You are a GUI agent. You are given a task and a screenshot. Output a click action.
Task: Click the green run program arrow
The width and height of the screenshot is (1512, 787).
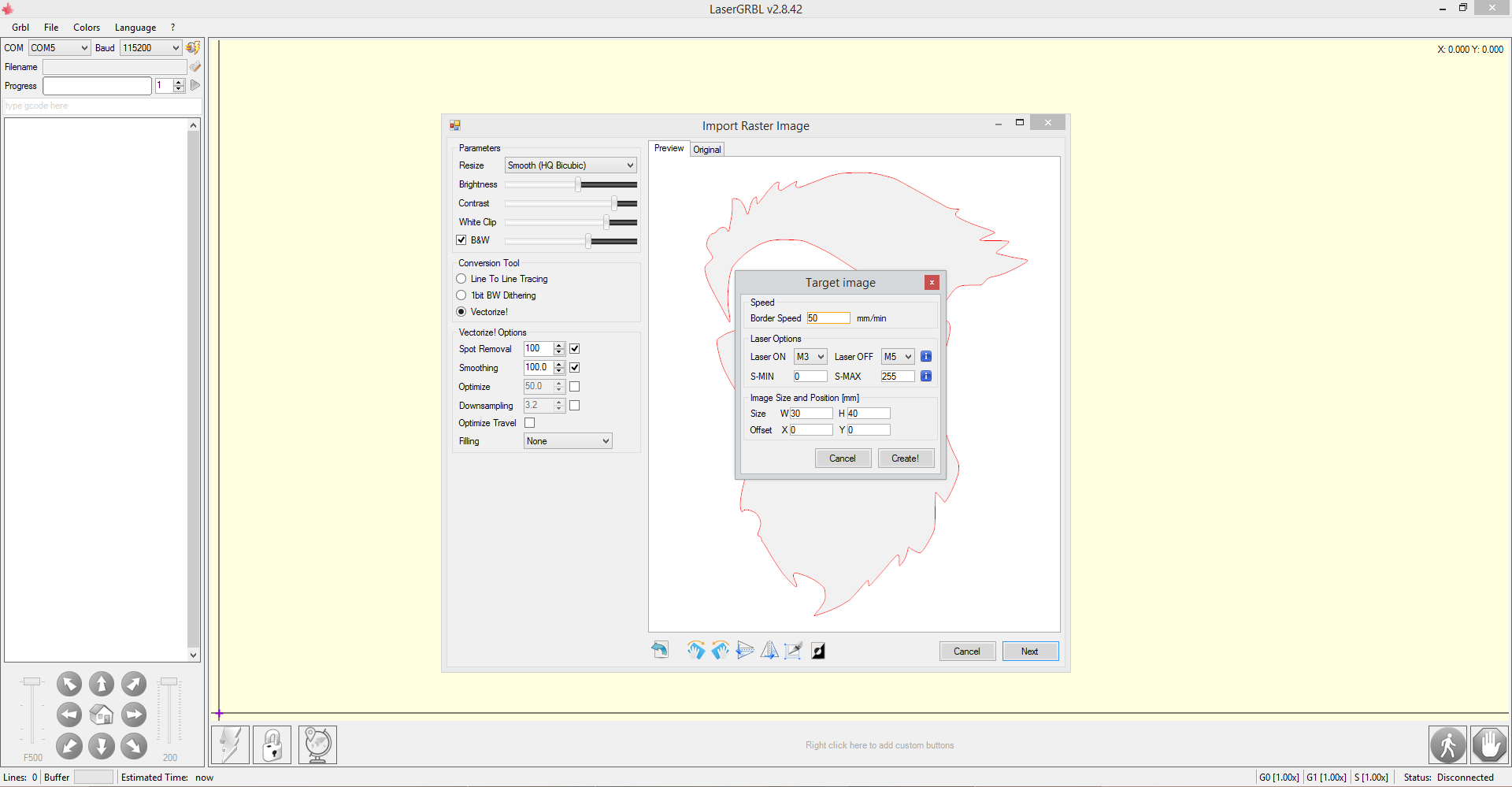195,85
